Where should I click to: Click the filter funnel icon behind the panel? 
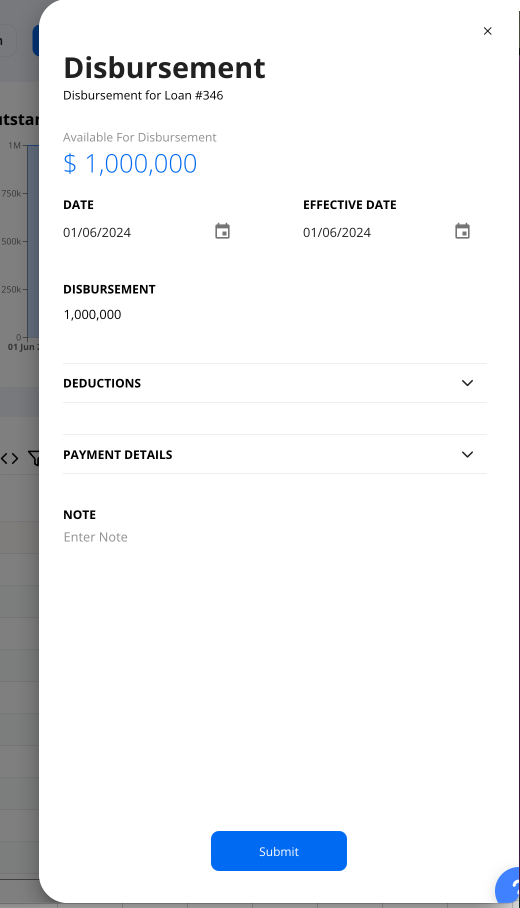(x=34, y=459)
